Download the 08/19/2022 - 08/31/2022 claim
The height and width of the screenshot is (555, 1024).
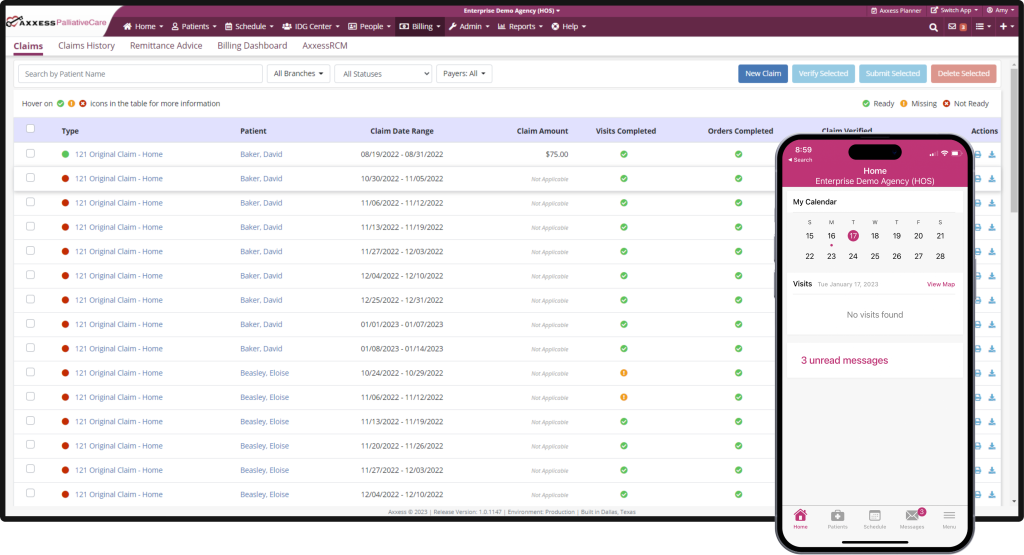click(992, 155)
